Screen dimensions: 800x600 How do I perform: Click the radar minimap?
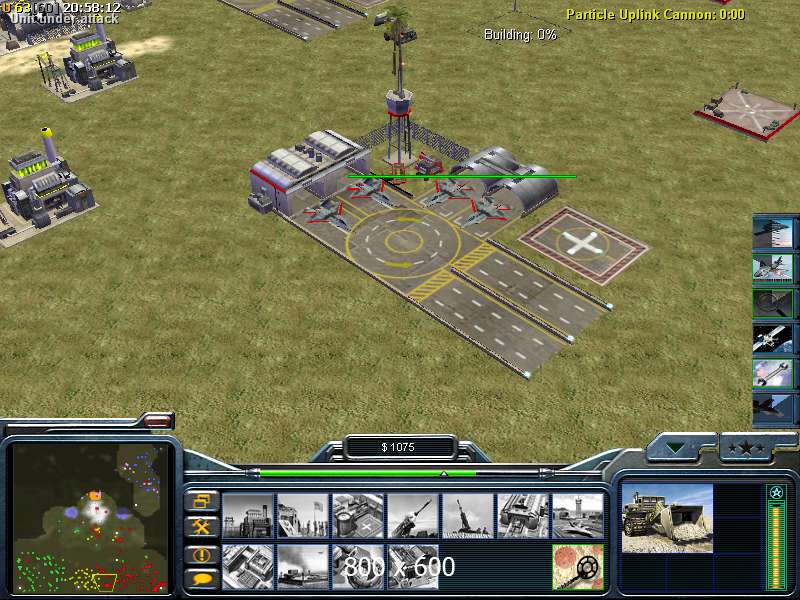coord(90,518)
